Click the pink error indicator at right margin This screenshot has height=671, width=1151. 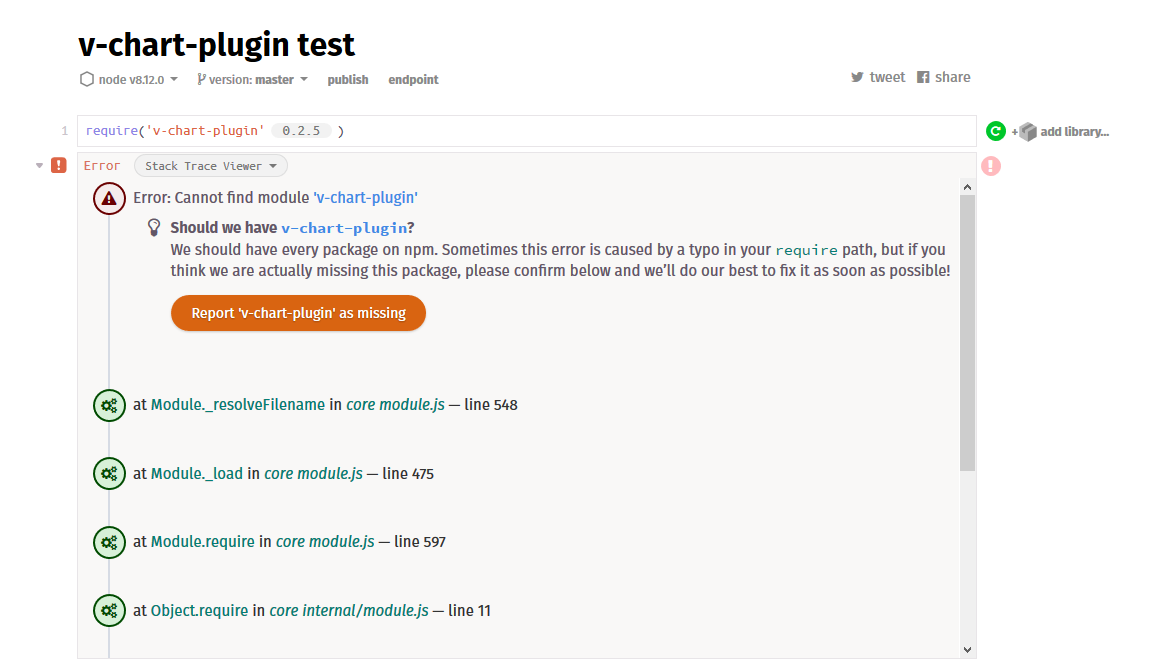(x=991, y=166)
